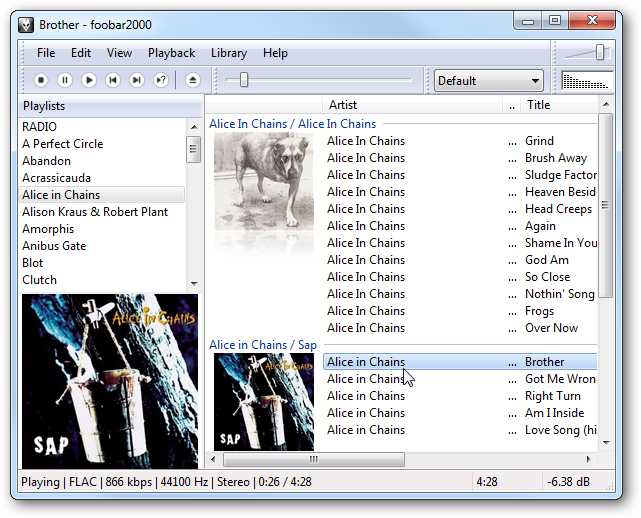Select the playing track Brother
641x518 pixels.
pos(460,362)
